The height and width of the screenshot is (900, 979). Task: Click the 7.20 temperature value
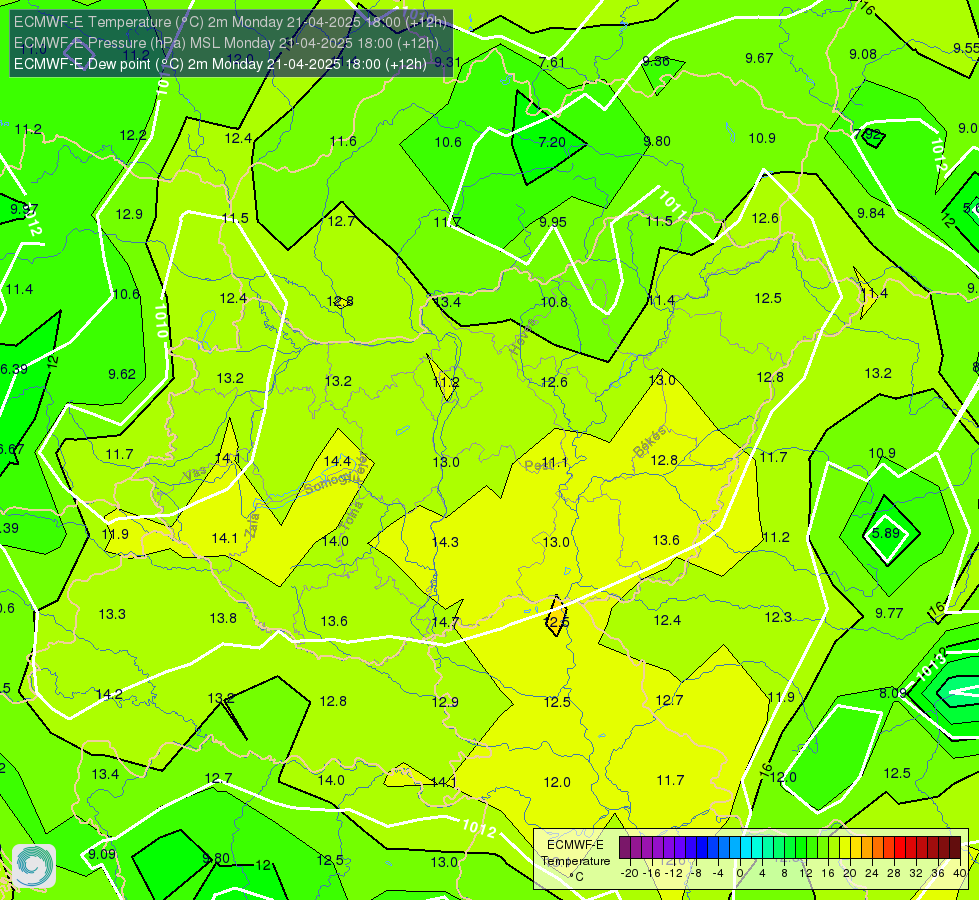552,142
